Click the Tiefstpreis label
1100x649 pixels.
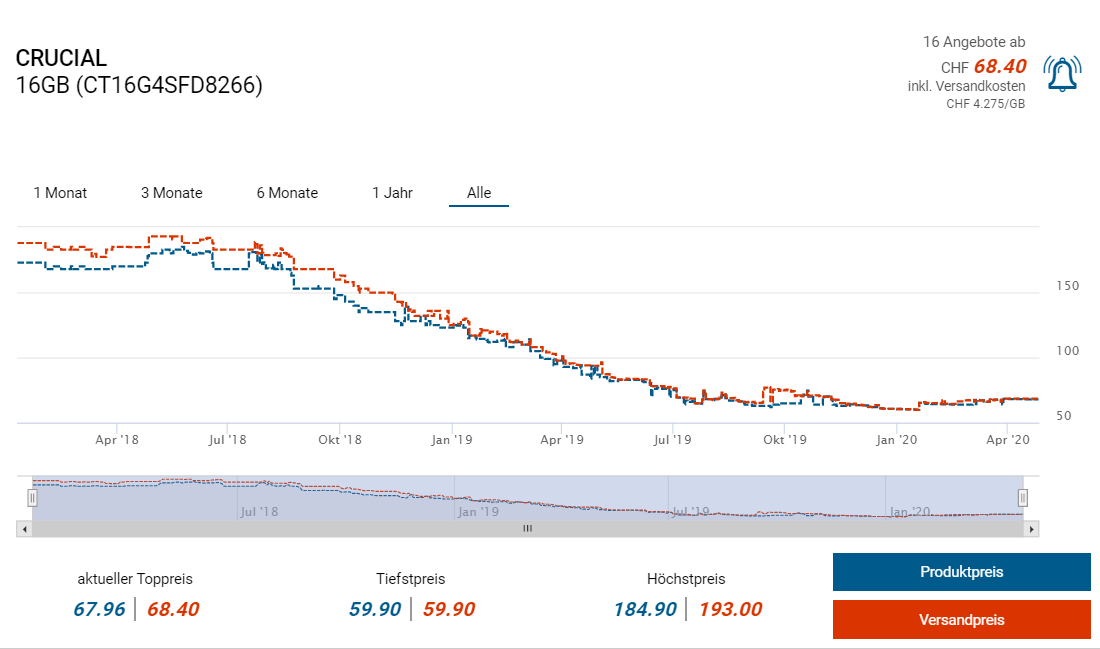tap(410, 579)
